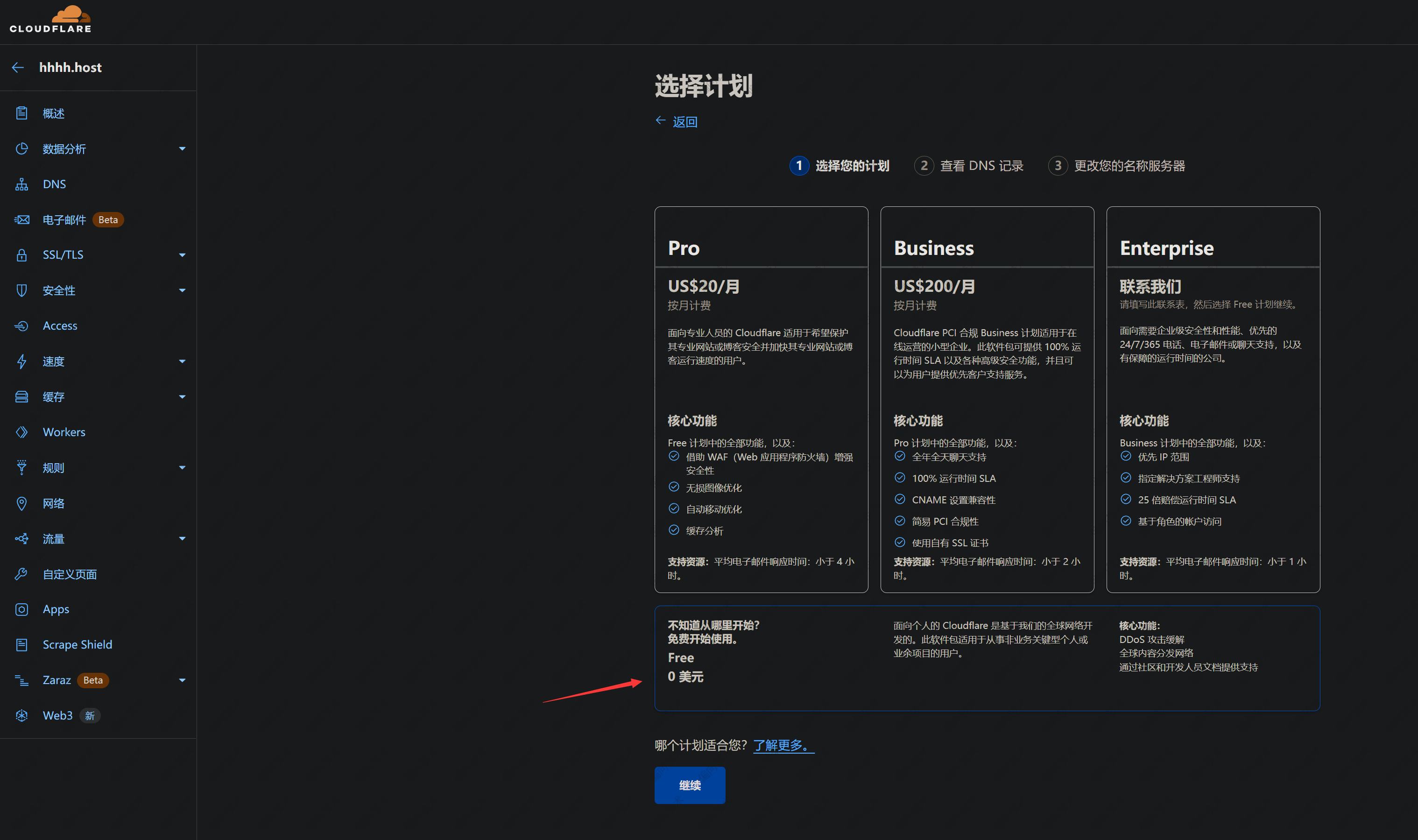The width and height of the screenshot is (1418, 840).
Task: Expand the 缓存 dropdown arrow
Action: pos(182,397)
